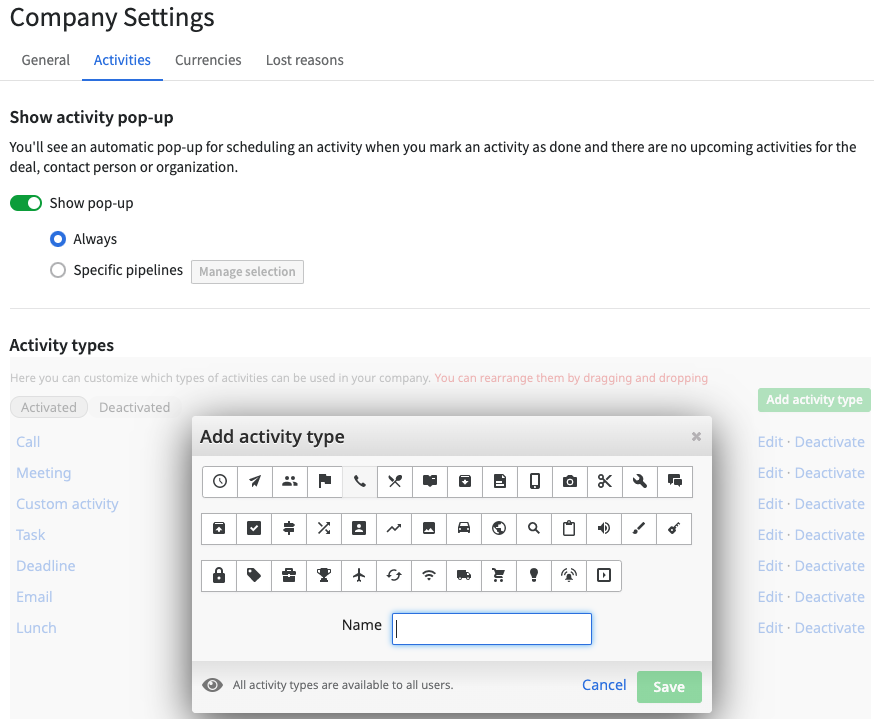The image size is (874, 719).
Task: Show the Deactivated activity types
Action: [x=134, y=407]
